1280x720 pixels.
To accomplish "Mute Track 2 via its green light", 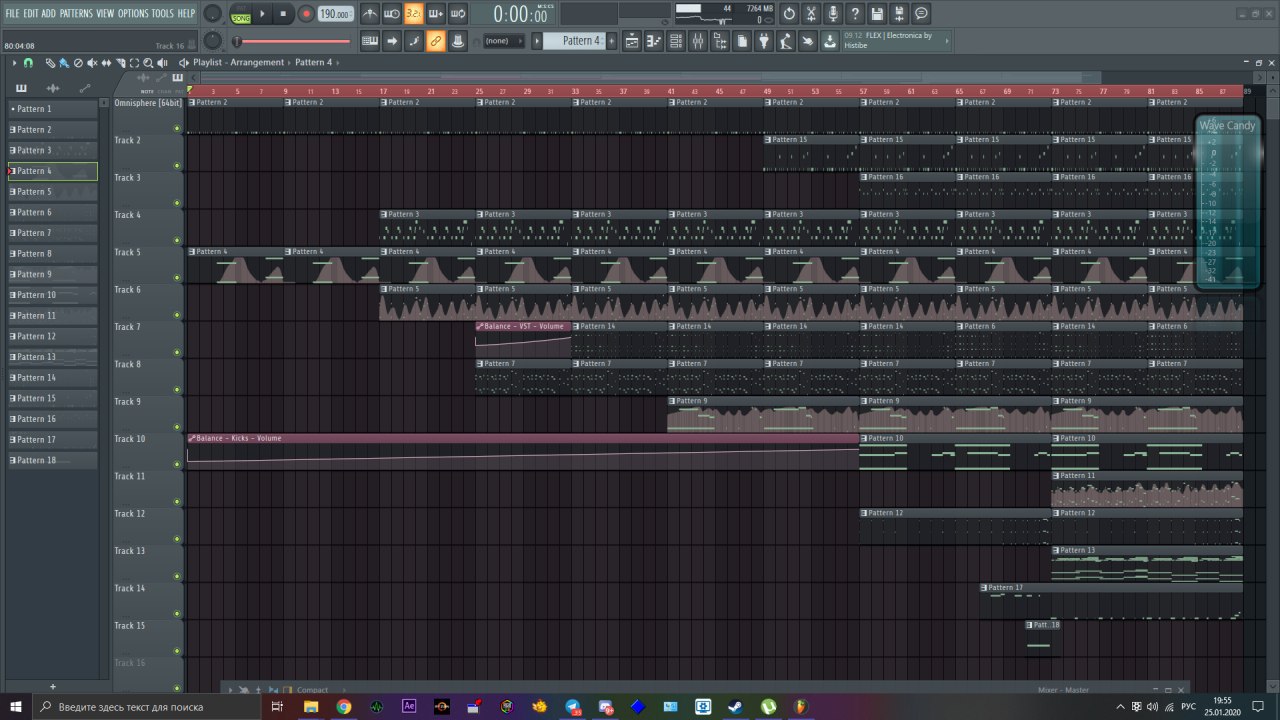I will (x=177, y=166).
